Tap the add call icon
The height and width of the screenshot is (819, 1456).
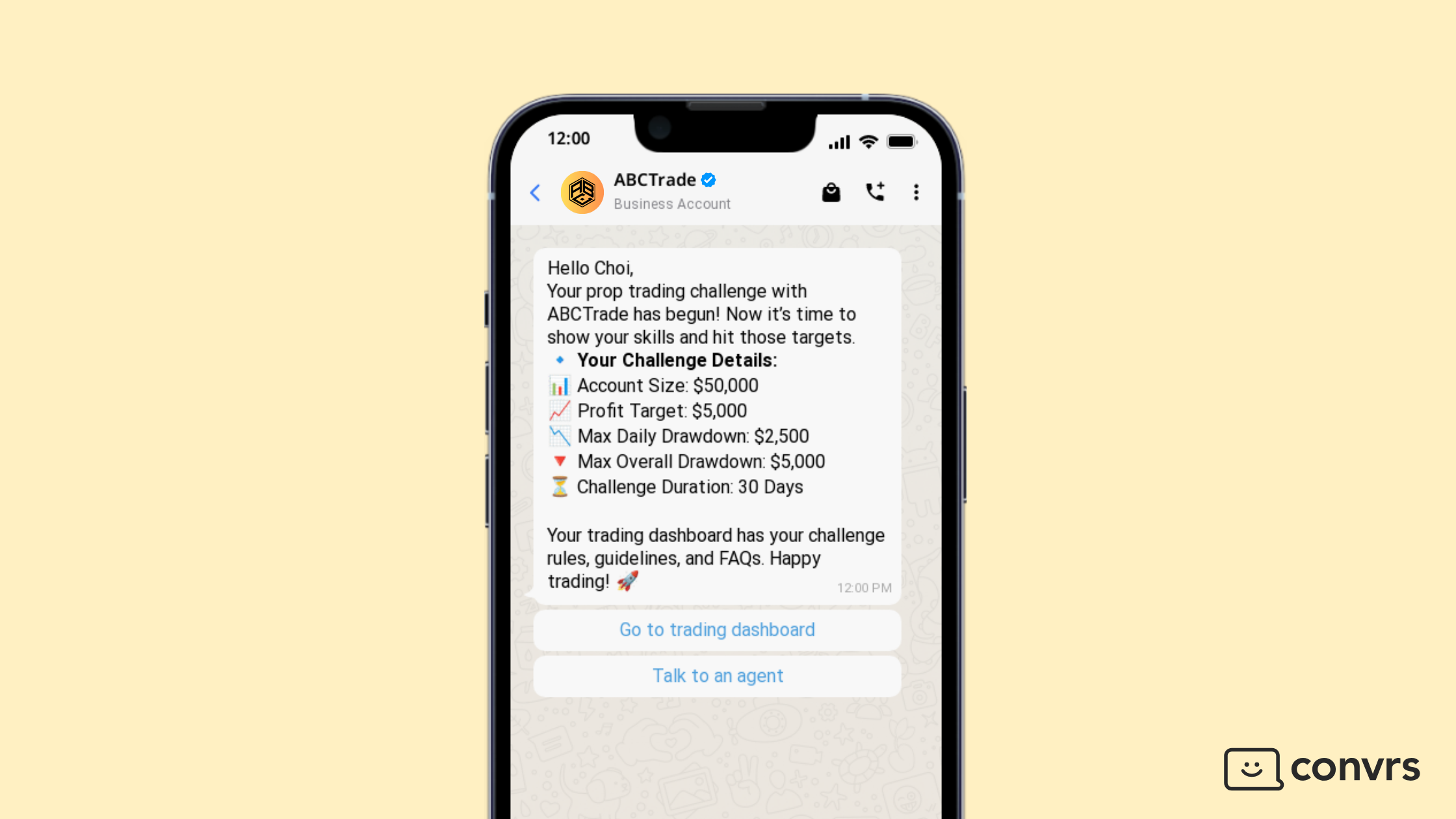point(874,190)
